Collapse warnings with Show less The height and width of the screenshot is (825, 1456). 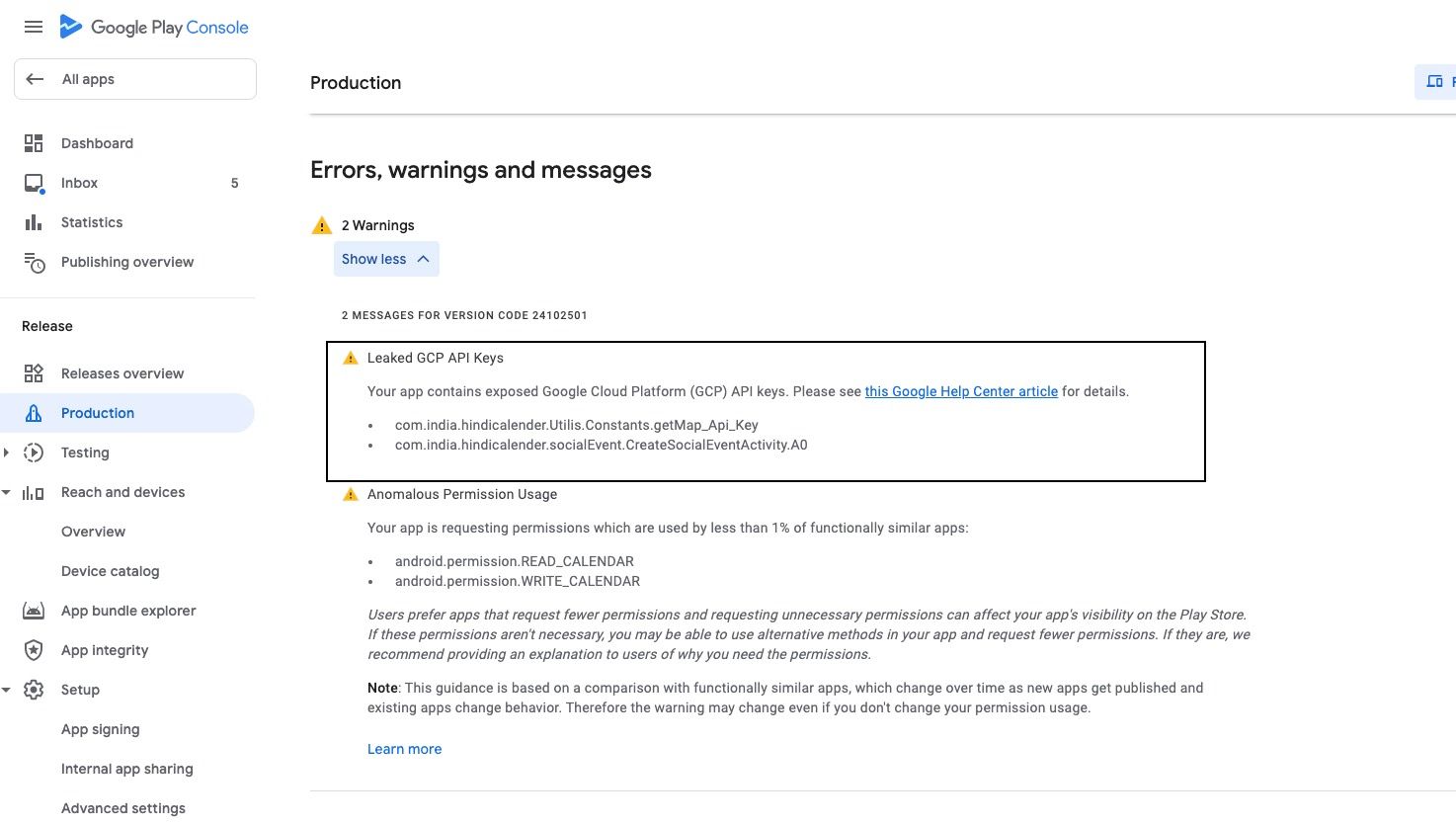pos(386,259)
